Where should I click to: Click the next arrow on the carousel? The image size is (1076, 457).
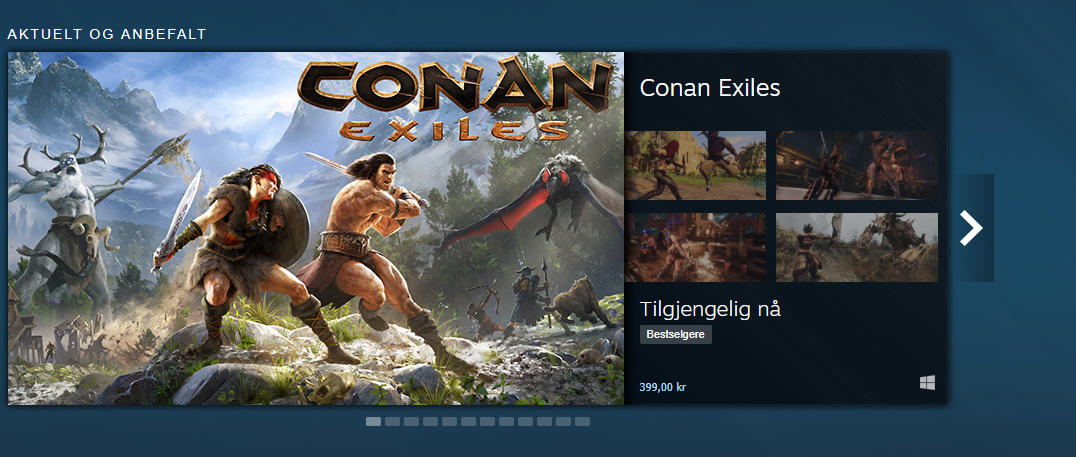tap(972, 228)
